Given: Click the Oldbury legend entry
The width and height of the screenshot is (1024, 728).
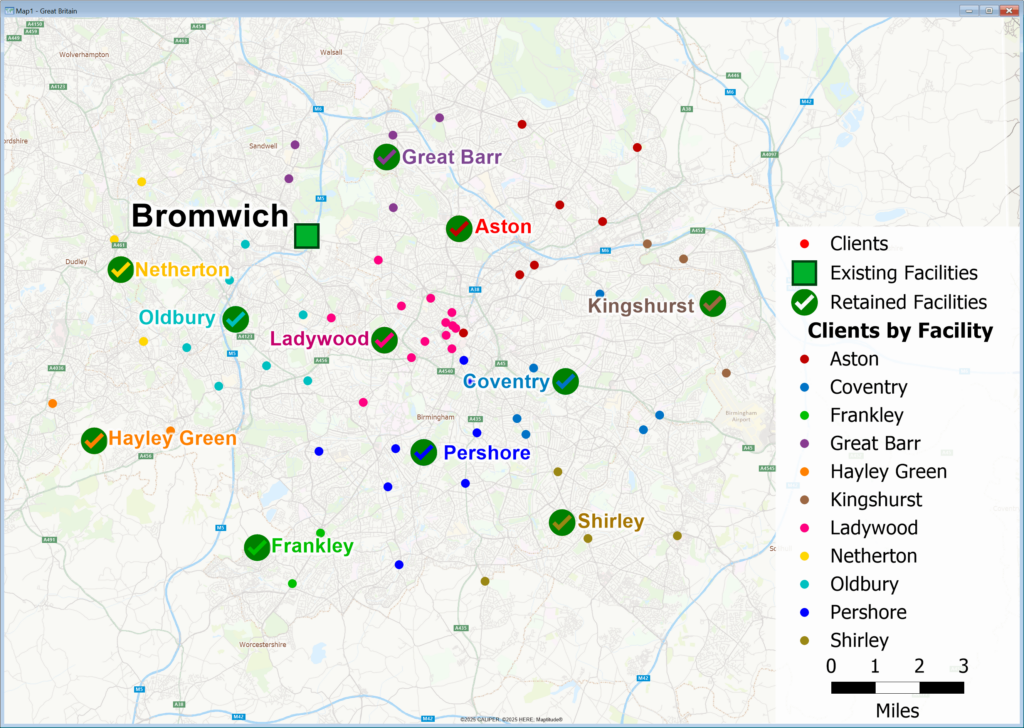Looking at the screenshot, I should 864,584.
